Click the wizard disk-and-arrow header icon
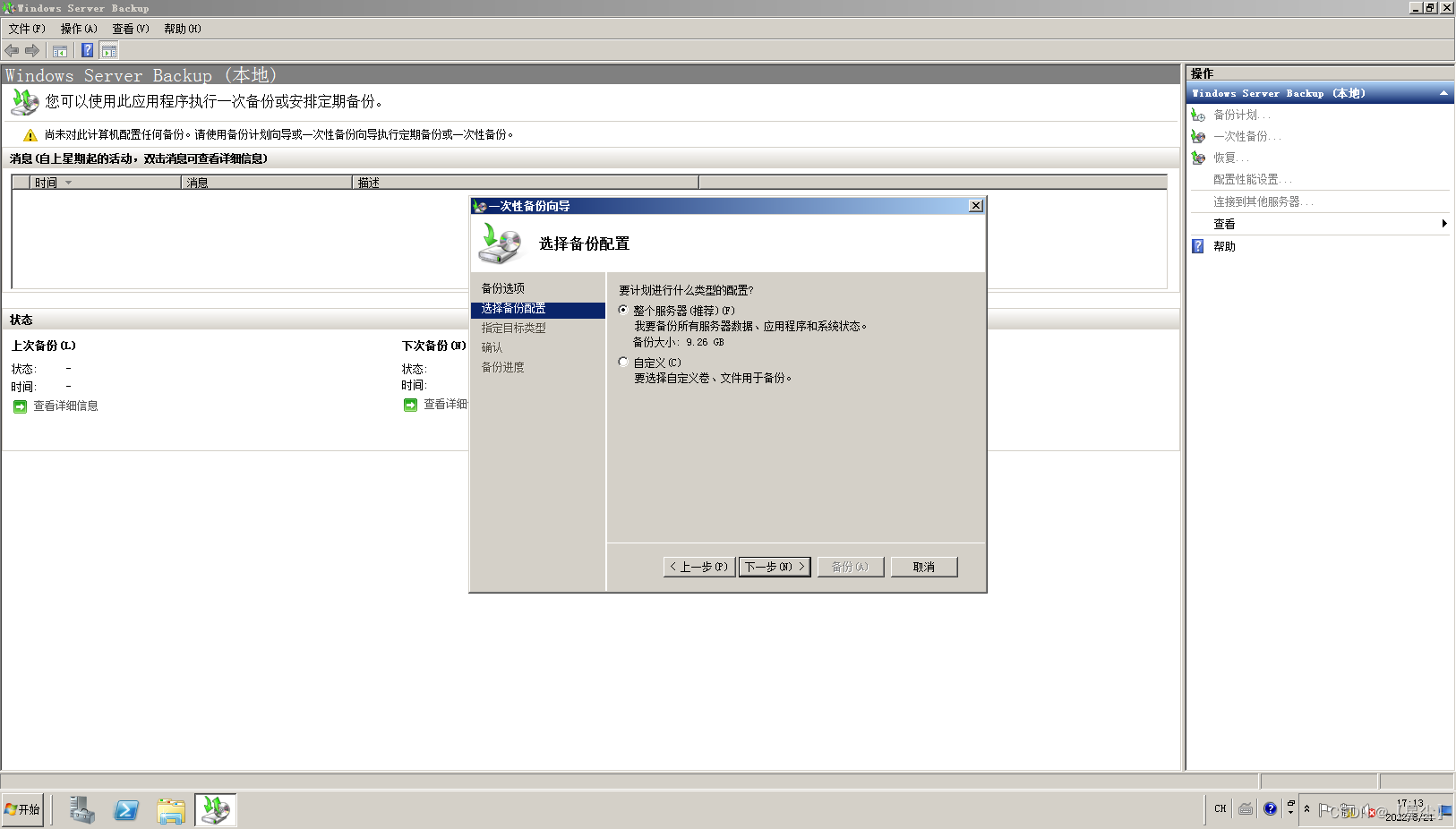 500,244
